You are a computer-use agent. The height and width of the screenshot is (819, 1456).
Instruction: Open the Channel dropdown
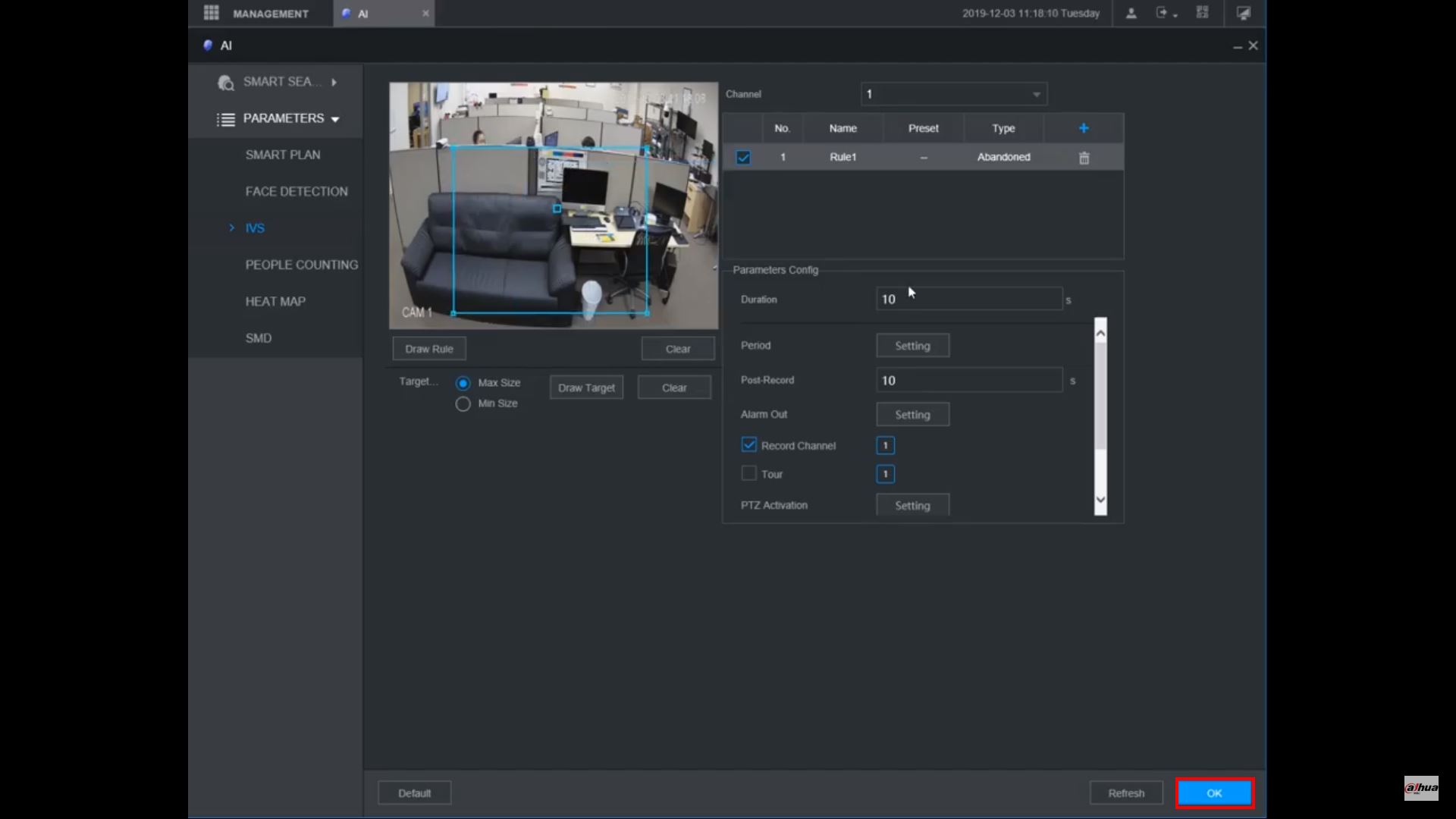954,94
